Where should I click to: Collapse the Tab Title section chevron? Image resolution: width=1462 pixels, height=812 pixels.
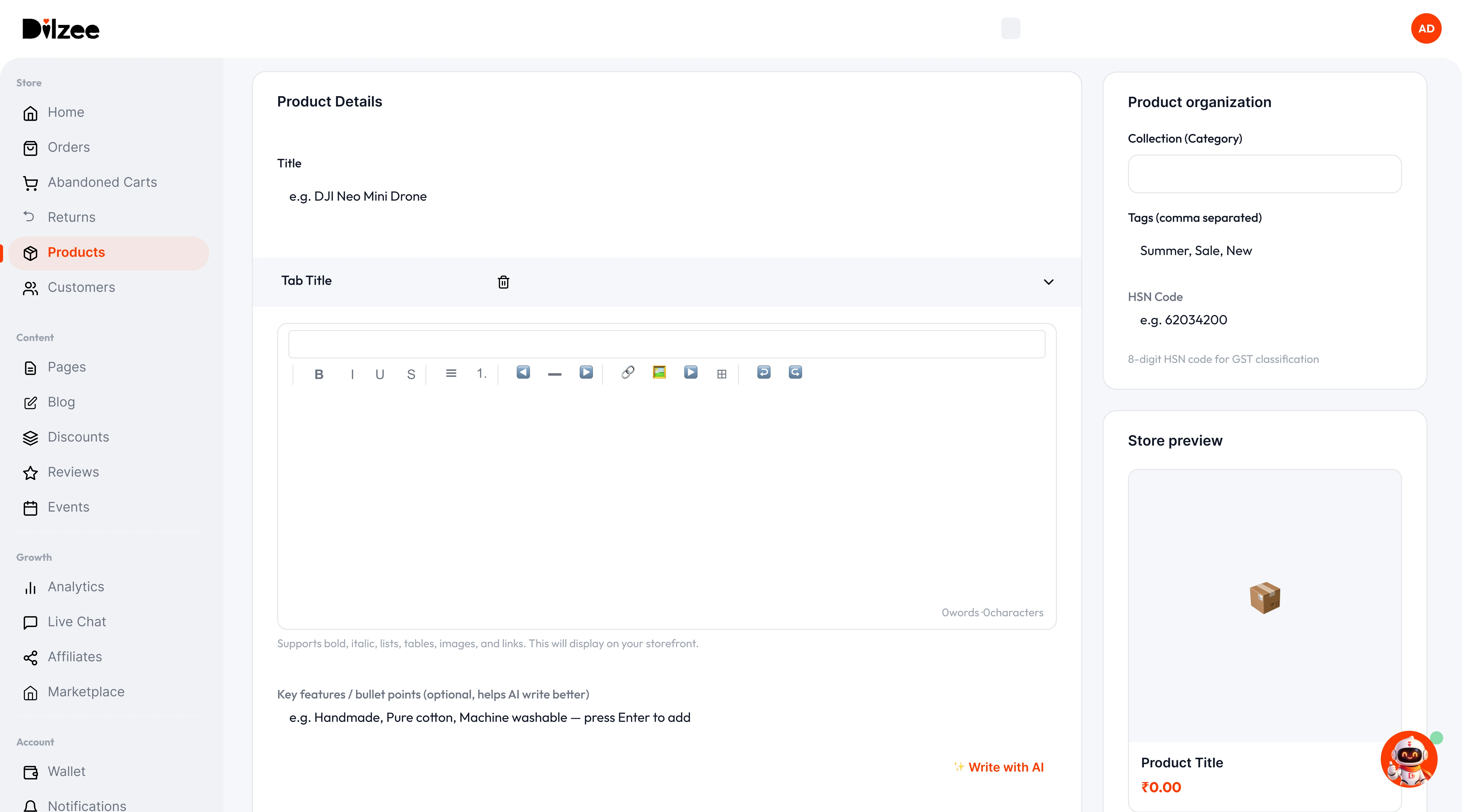1048,282
